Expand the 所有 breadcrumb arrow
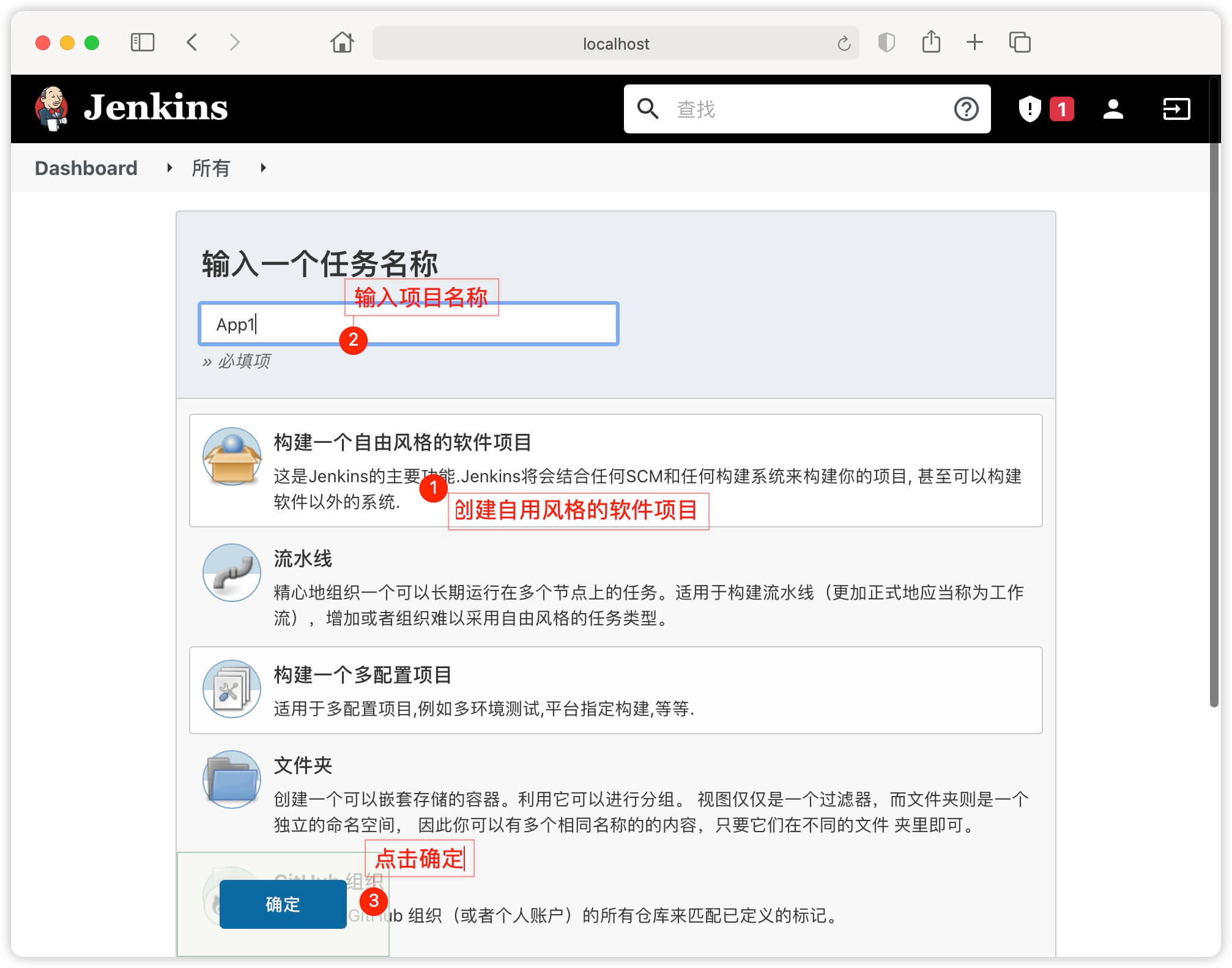Screen dimensions: 1232x968 263,168
